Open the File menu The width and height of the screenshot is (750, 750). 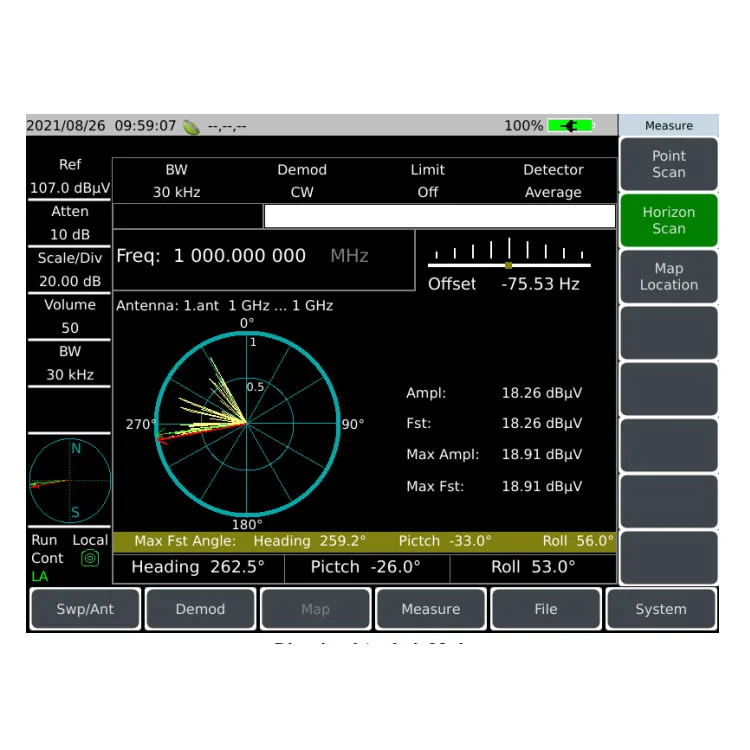[x=546, y=609]
